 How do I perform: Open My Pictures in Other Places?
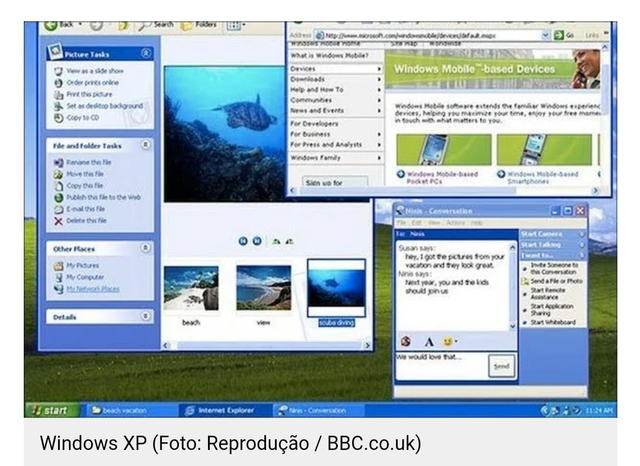77,266
